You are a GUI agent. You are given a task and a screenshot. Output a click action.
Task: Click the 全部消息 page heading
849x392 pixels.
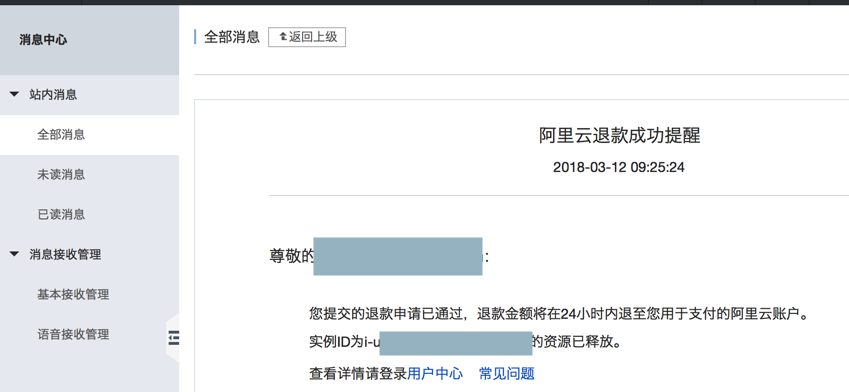(x=232, y=37)
